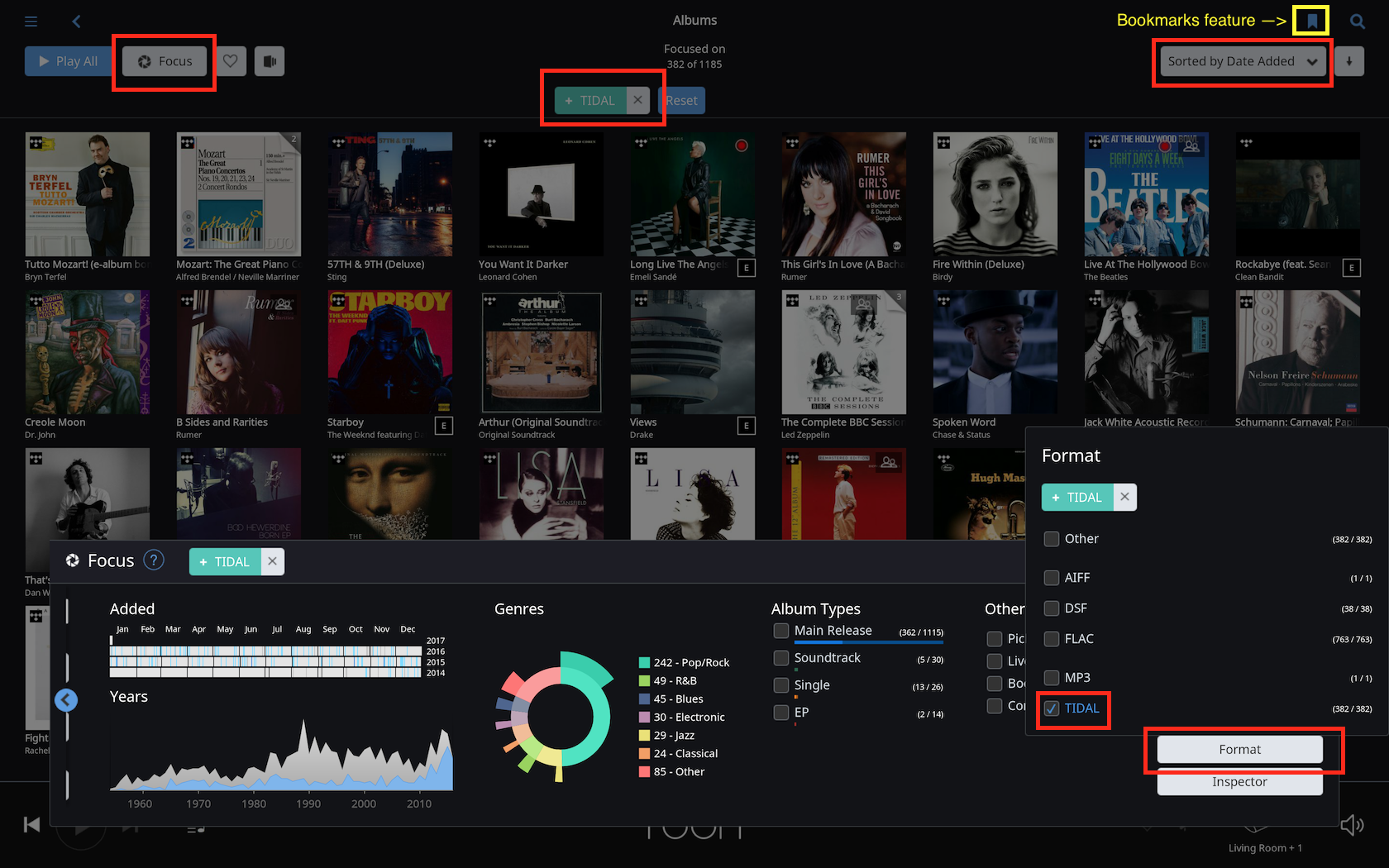Enable Soundtrack album type checkbox

tap(781, 658)
